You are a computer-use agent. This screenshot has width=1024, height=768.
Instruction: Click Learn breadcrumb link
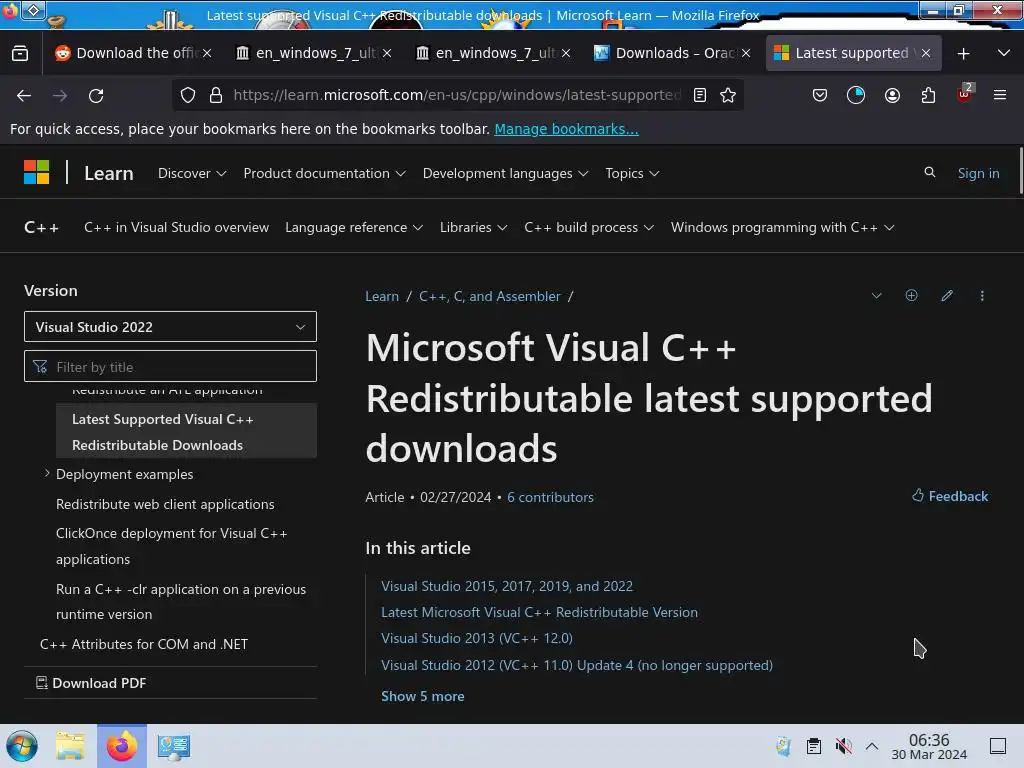point(382,296)
